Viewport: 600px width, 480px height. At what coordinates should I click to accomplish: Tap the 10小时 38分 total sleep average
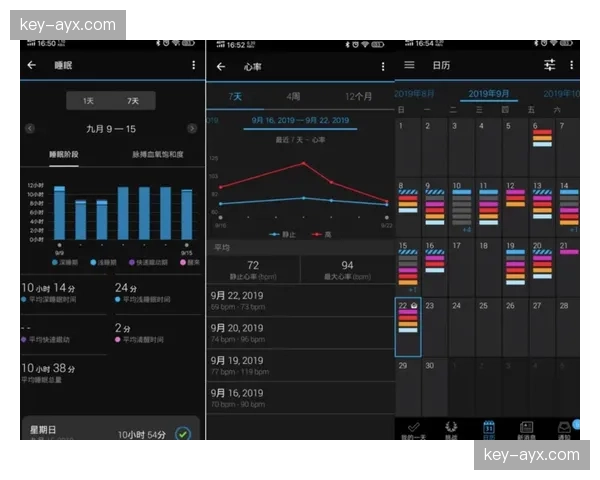pyautogui.click(x=48, y=368)
